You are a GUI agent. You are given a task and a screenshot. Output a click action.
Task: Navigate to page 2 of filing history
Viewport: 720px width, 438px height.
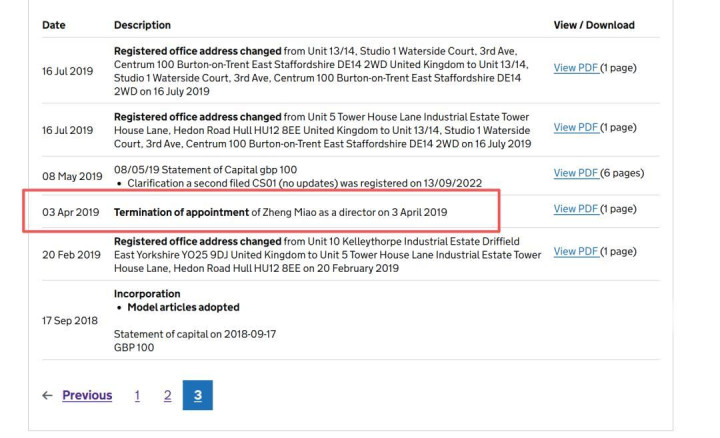pyautogui.click(x=167, y=395)
